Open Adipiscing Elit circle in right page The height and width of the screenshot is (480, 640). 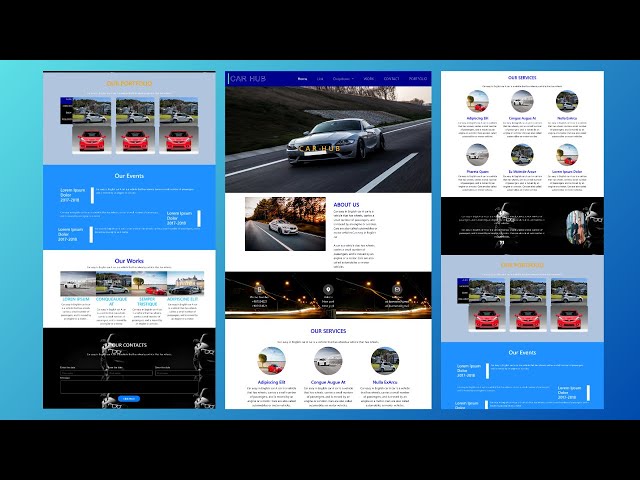(478, 101)
